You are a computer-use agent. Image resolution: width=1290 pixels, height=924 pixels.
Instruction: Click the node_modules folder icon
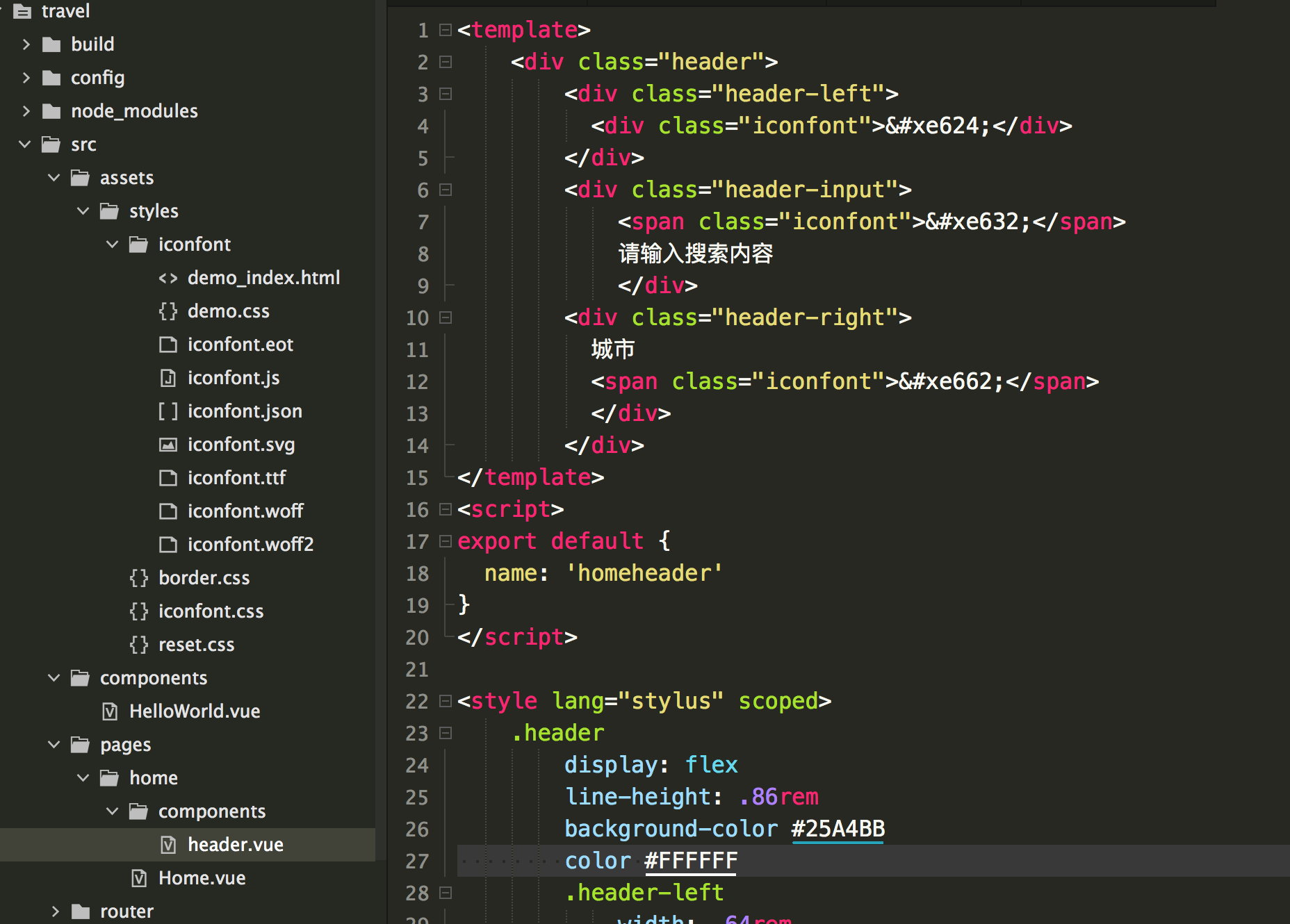click(x=51, y=111)
